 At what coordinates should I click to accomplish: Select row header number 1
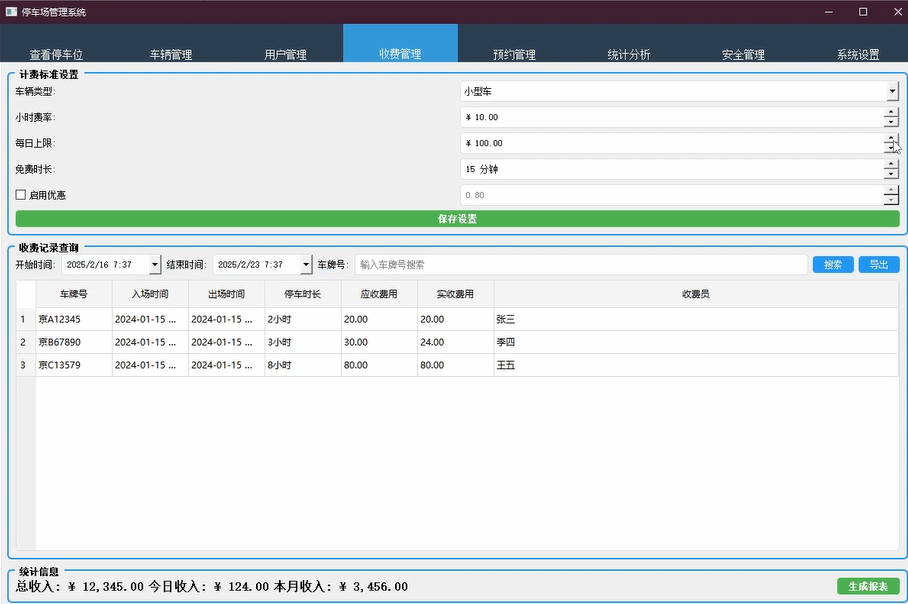[25, 319]
